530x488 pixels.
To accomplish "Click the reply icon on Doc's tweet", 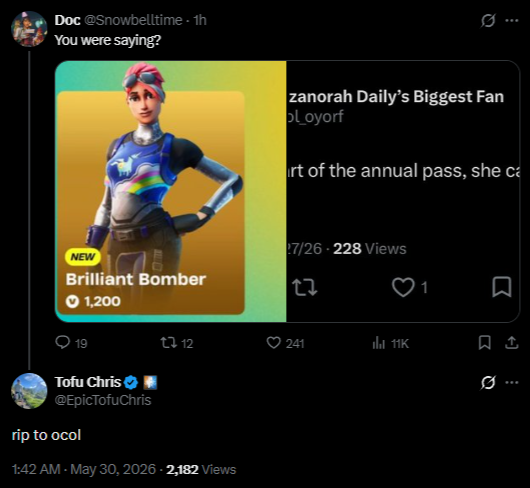I will click(63, 343).
